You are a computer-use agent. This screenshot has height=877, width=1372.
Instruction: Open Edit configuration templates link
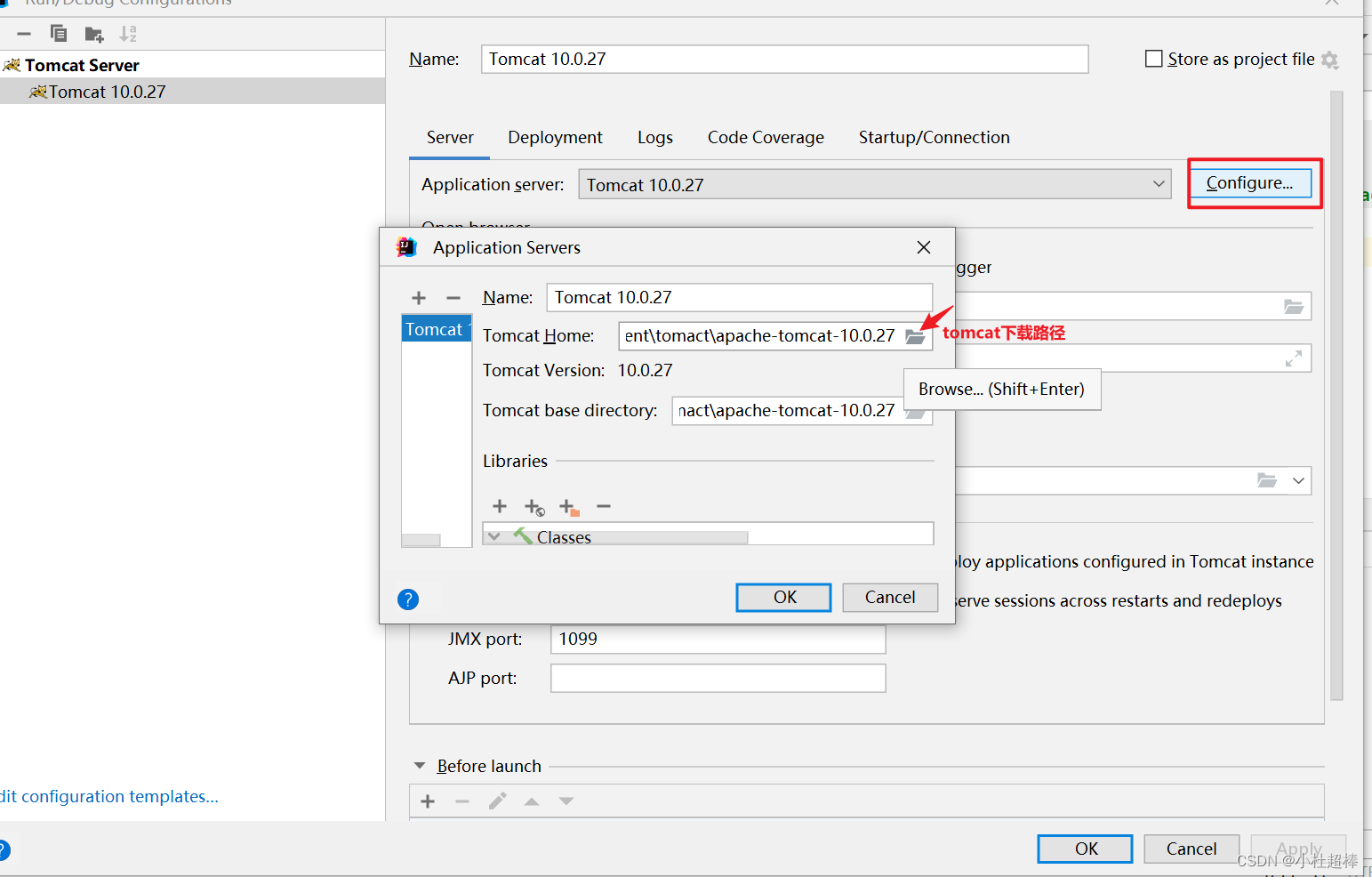click(109, 797)
